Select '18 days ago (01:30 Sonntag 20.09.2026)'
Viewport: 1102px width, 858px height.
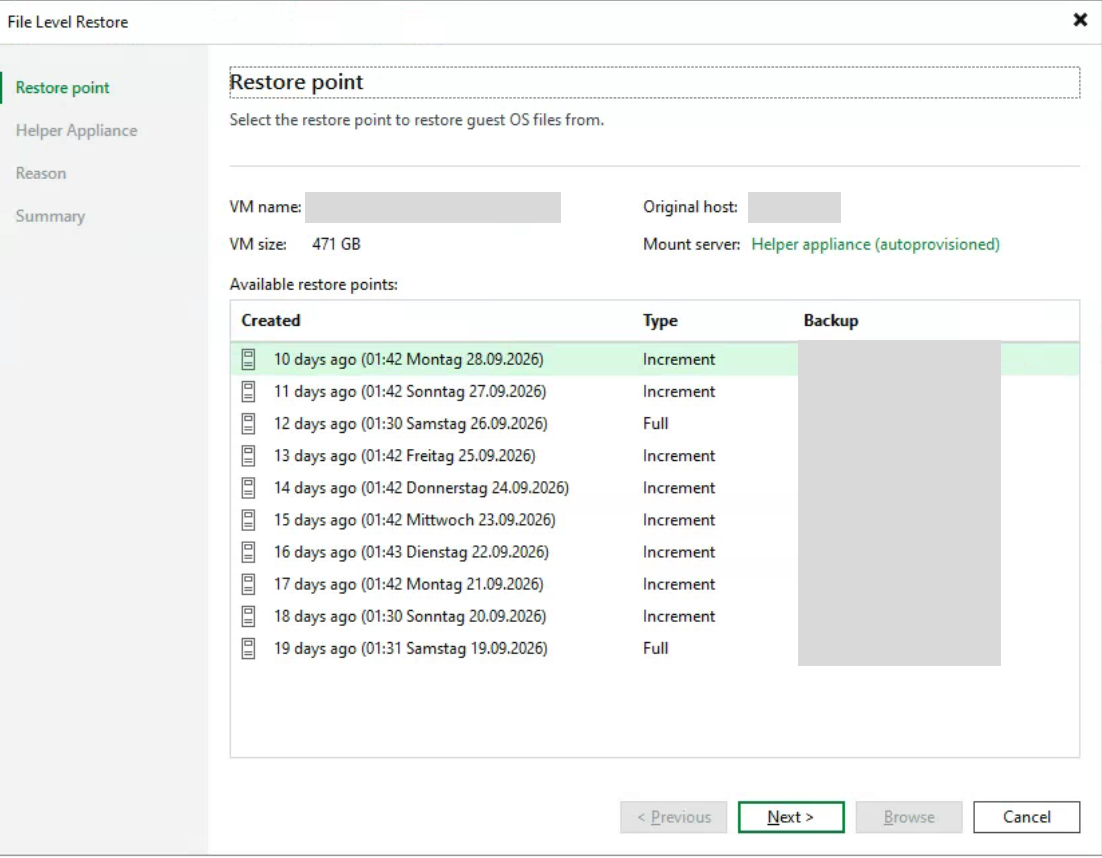(x=654, y=616)
